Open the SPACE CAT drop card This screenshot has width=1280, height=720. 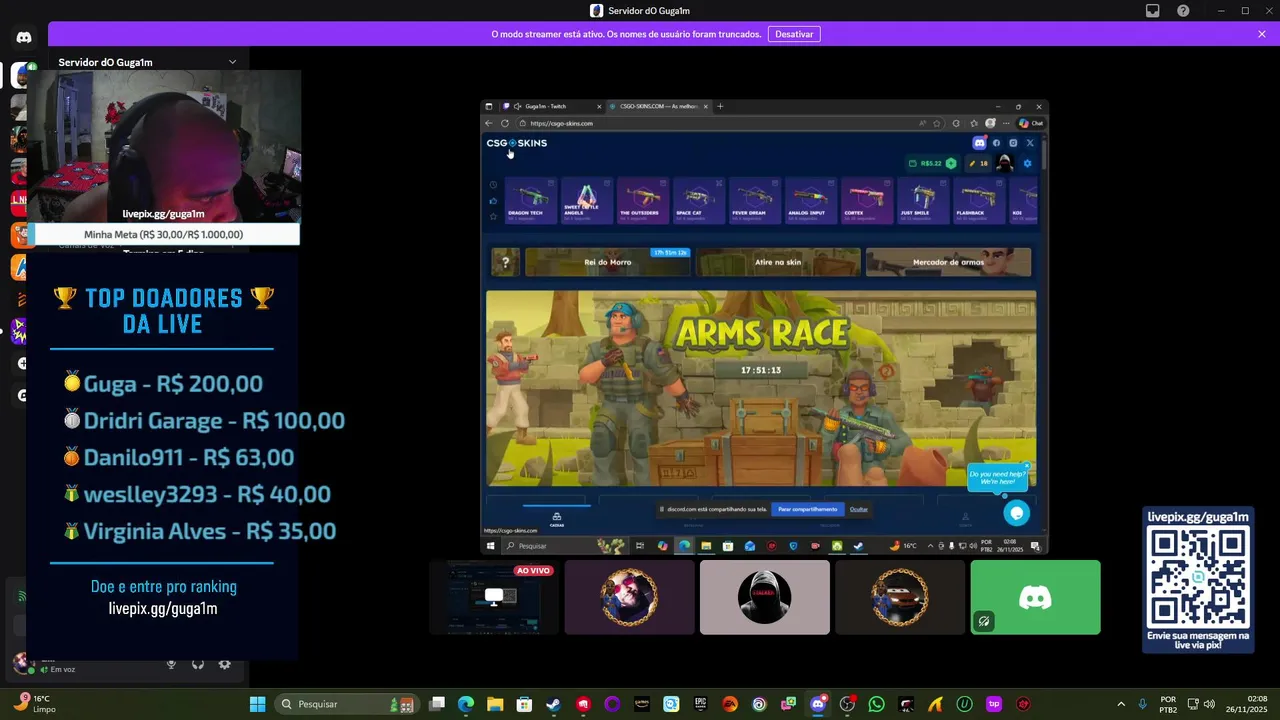(698, 201)
